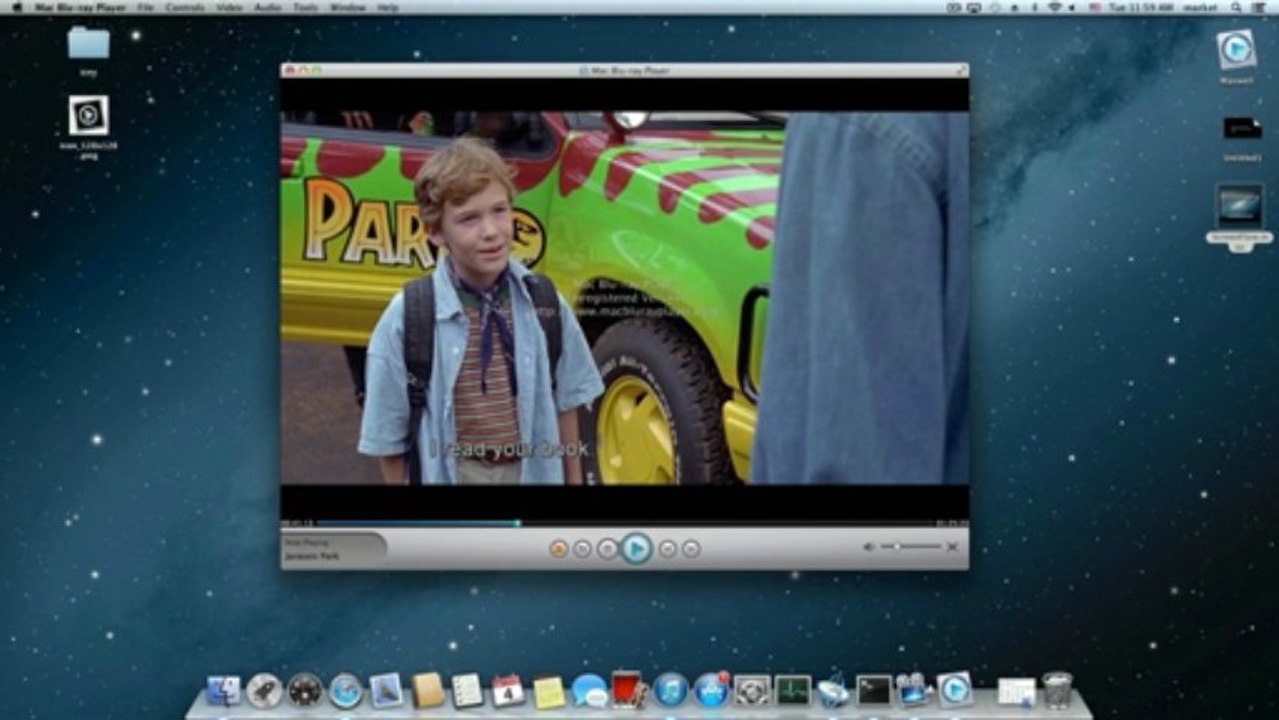Open the Mac Blu-ray Player app menu

point(82,7)
